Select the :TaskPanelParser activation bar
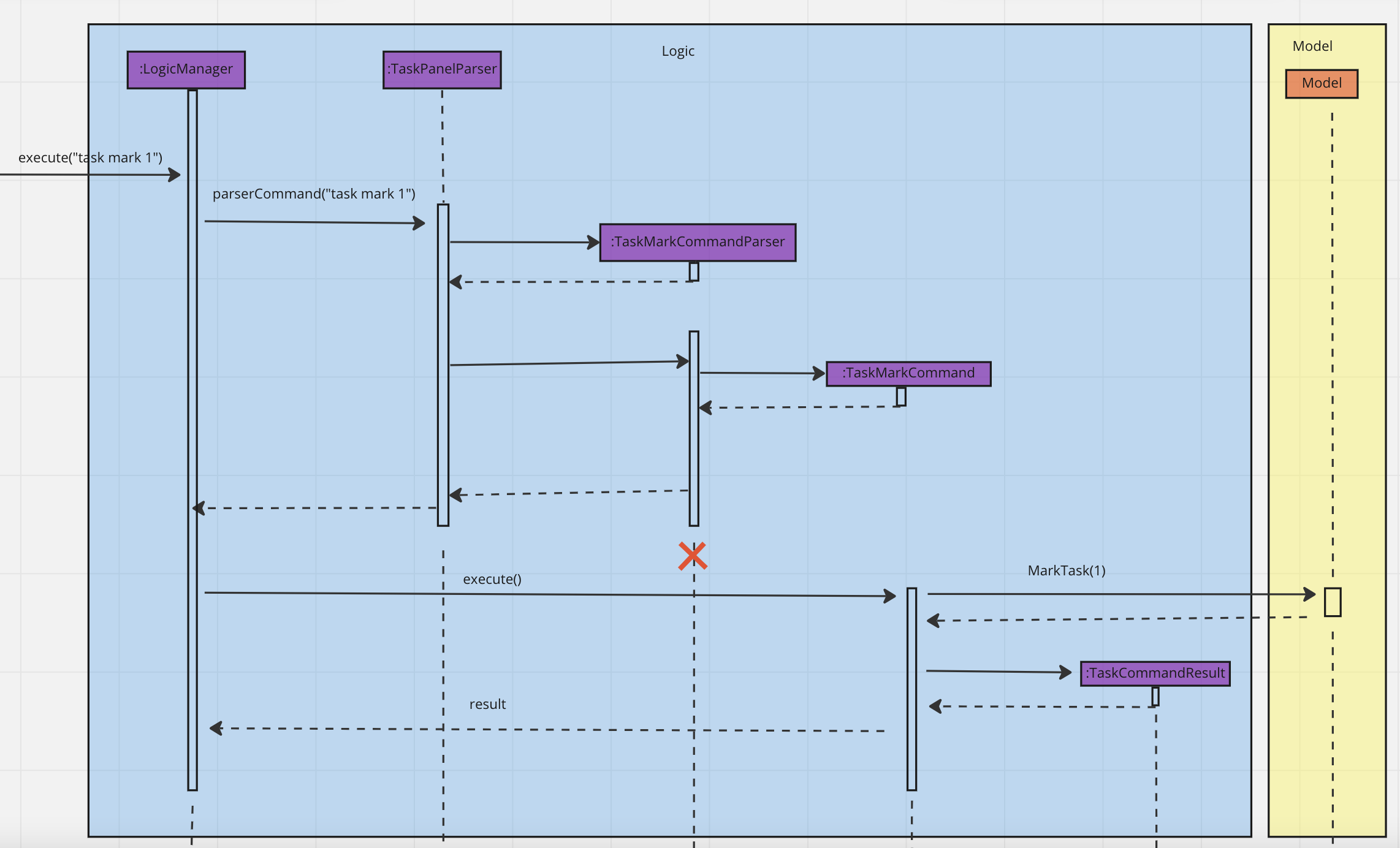 pos(443,365)
